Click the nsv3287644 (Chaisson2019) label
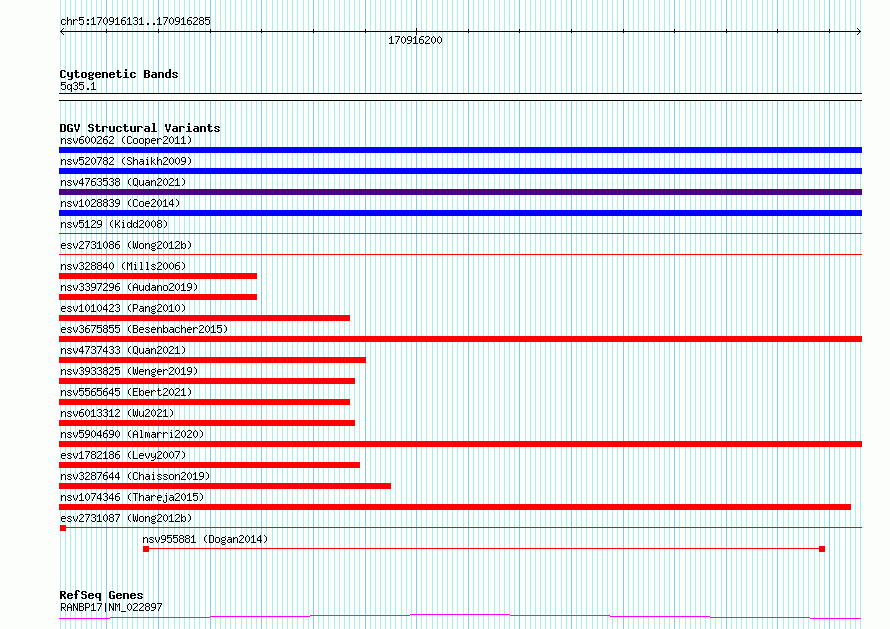The image size is (890, 629). tap(135, 476)
